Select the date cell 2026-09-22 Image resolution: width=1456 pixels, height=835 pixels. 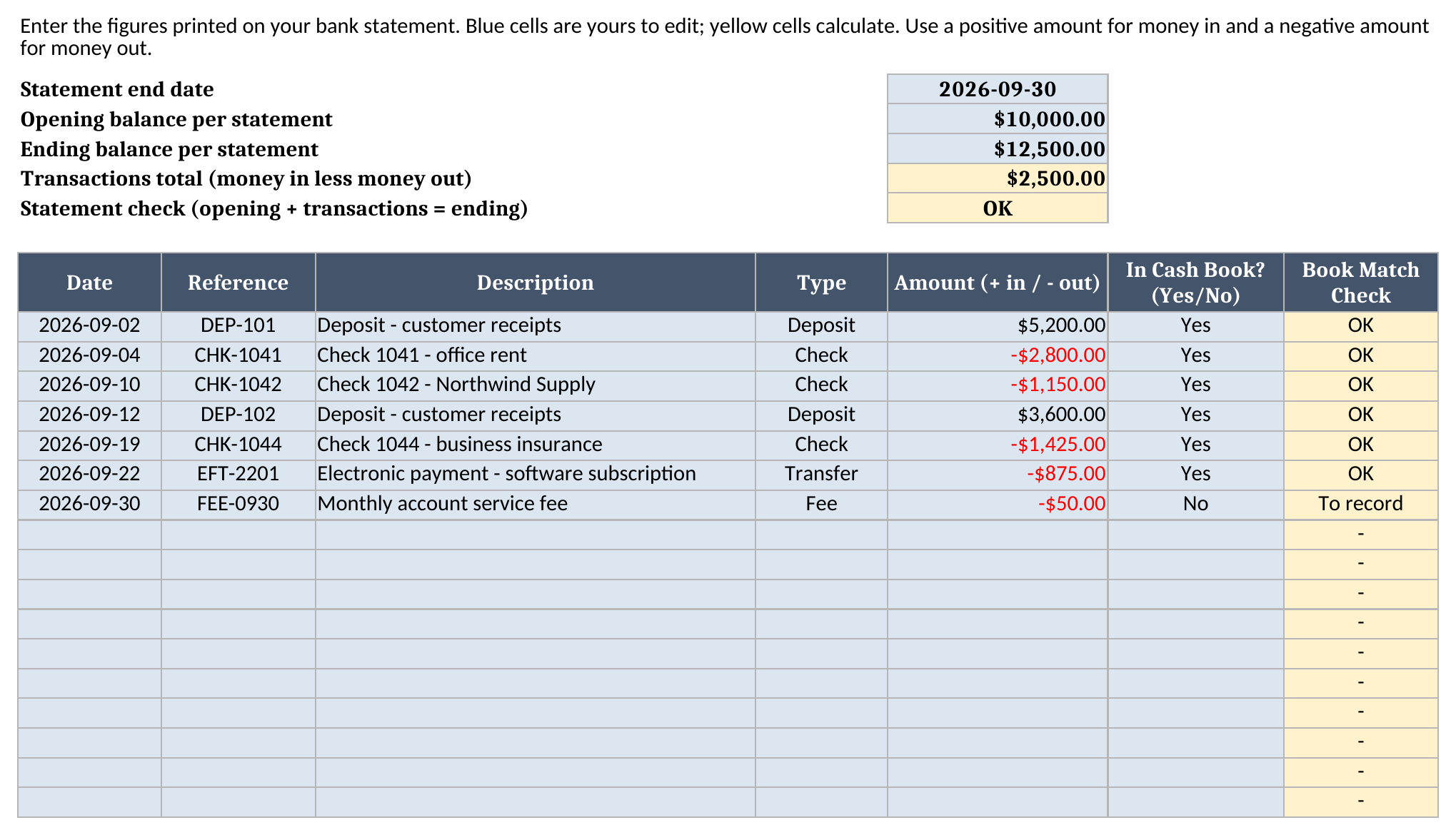point(90,474)
